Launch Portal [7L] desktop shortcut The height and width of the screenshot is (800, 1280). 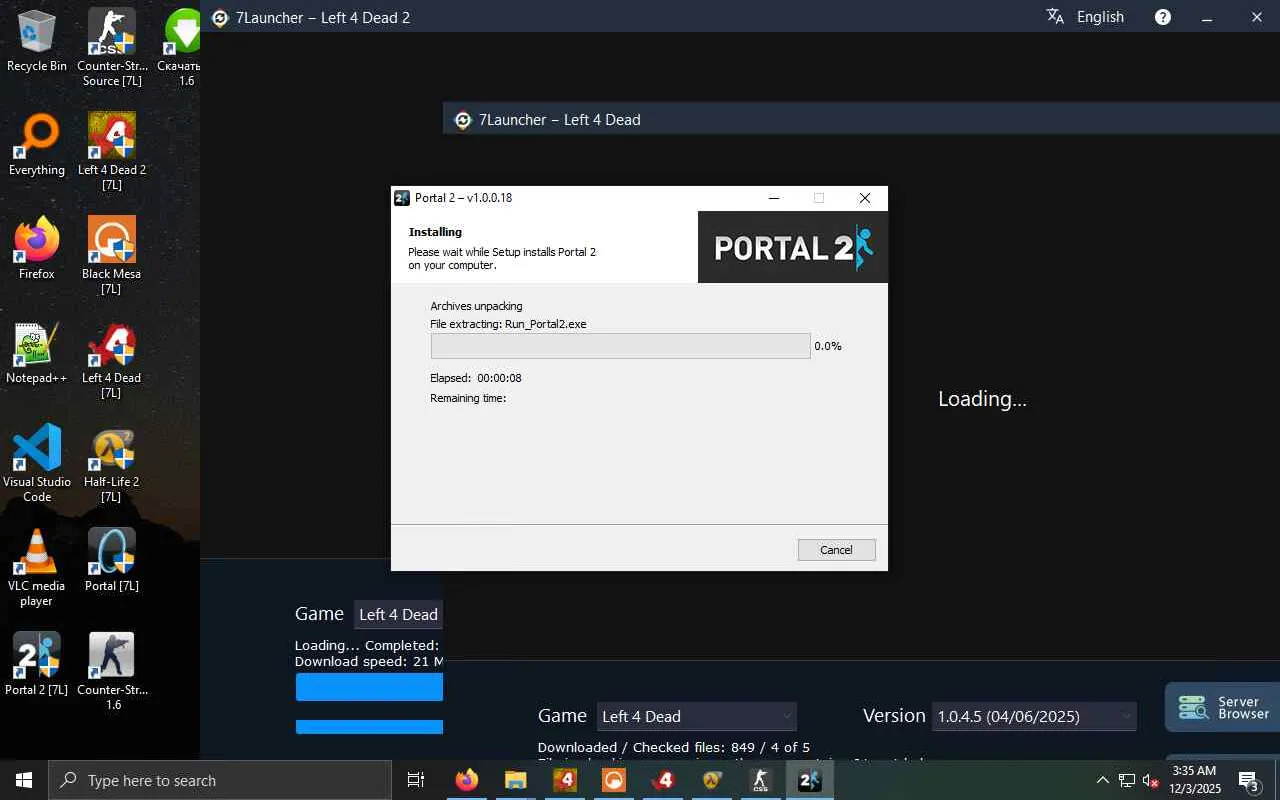point(112,560)
